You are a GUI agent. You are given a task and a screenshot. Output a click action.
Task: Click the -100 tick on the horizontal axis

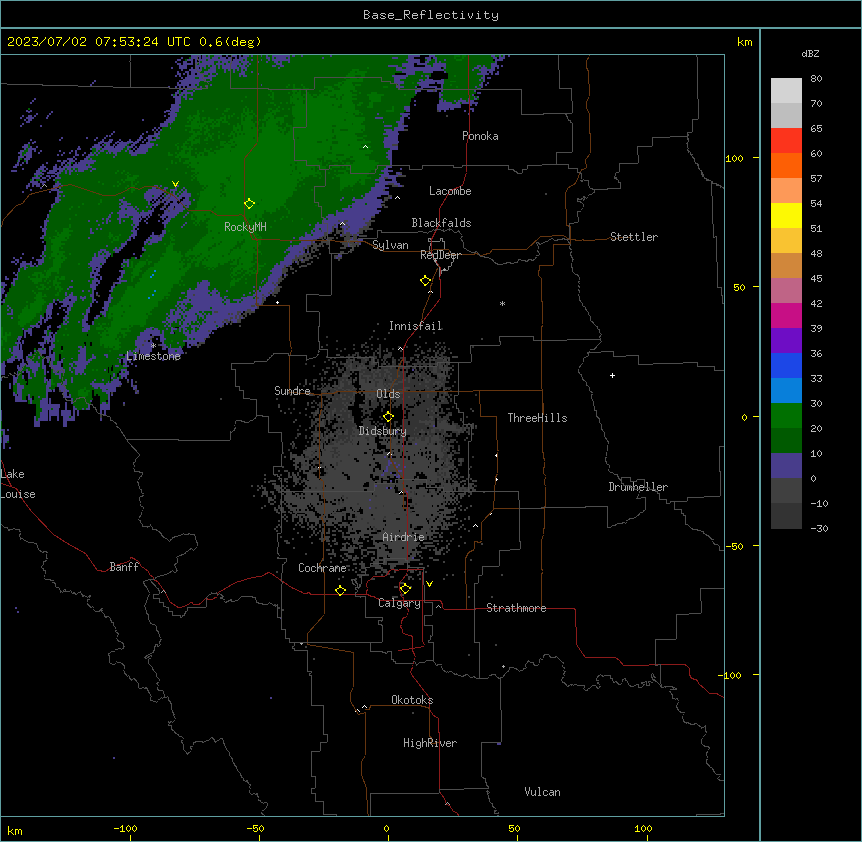(125, 829)
